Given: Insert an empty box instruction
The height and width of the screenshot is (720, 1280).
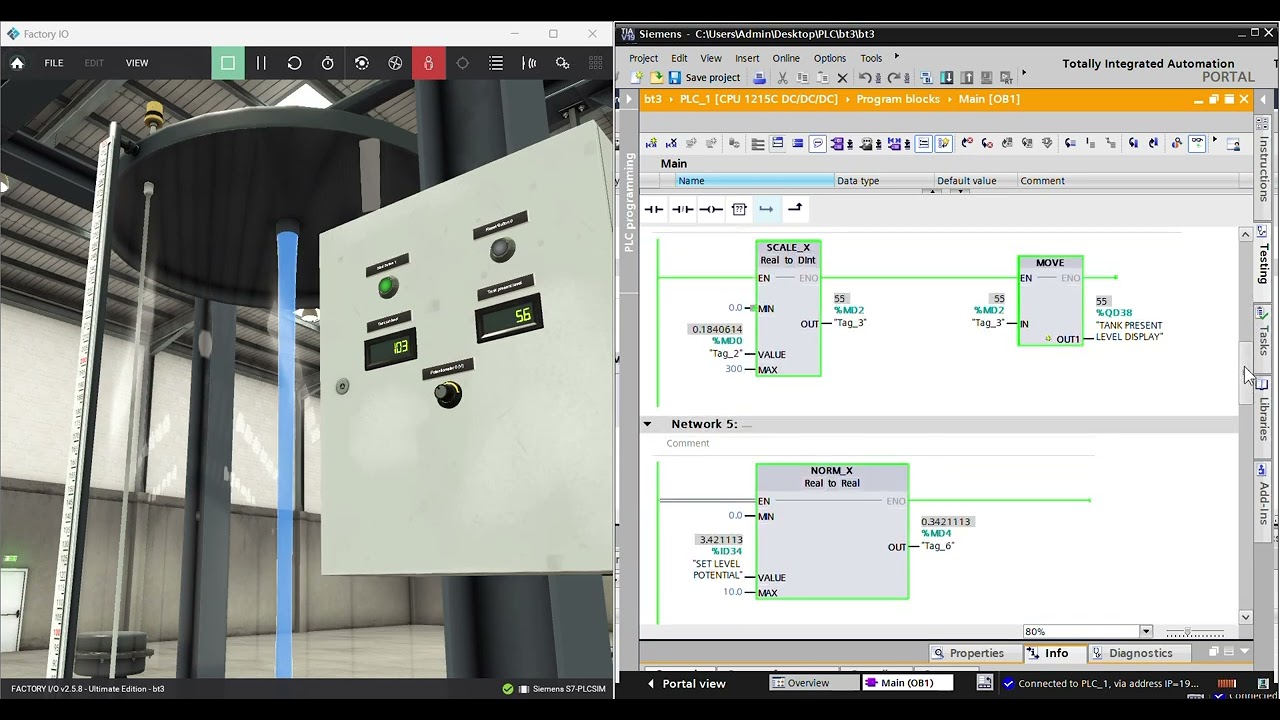Looking at the screenshot, I should tap(739, 209).
